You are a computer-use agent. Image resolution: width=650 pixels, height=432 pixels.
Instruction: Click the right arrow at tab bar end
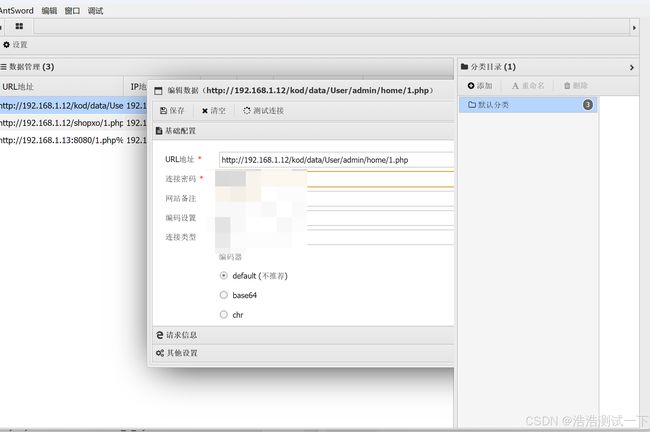(634, 28)
